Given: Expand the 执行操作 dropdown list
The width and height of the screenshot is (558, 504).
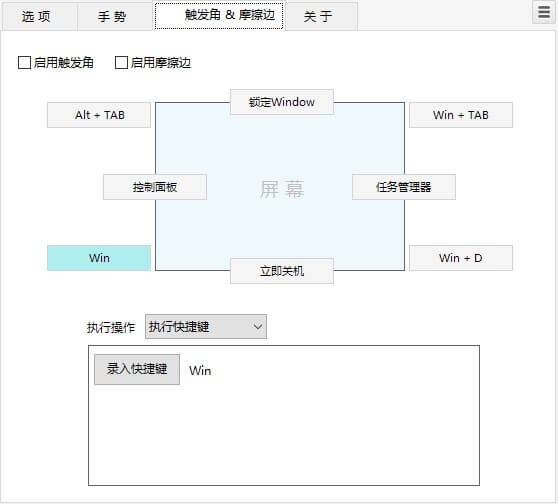Looking at the screenshot, I should pos(206,327).
